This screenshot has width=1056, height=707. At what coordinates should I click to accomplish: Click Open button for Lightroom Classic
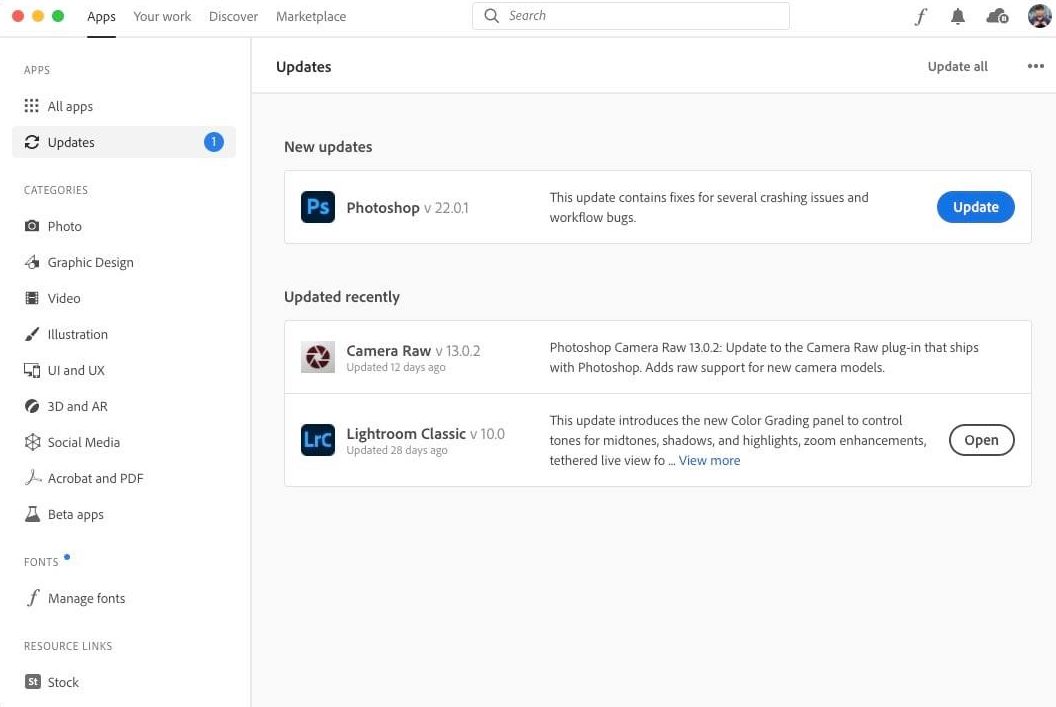click(981, 440)
